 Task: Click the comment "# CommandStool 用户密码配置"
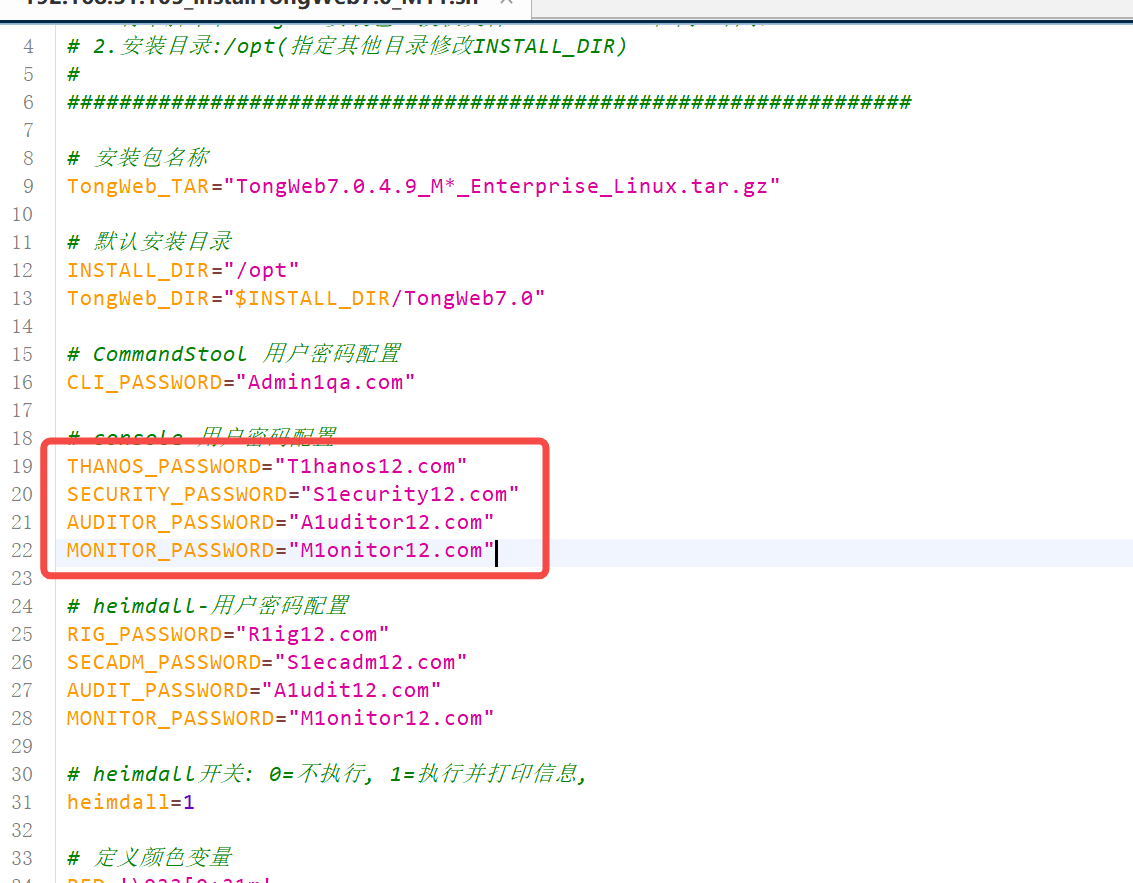234,354
